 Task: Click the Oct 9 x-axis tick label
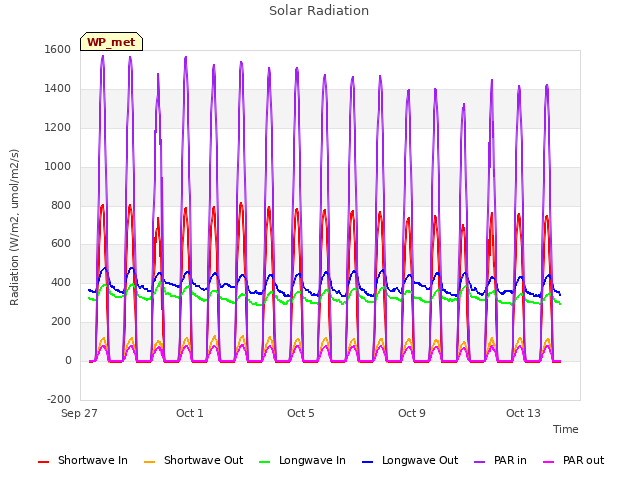[412, 413]
